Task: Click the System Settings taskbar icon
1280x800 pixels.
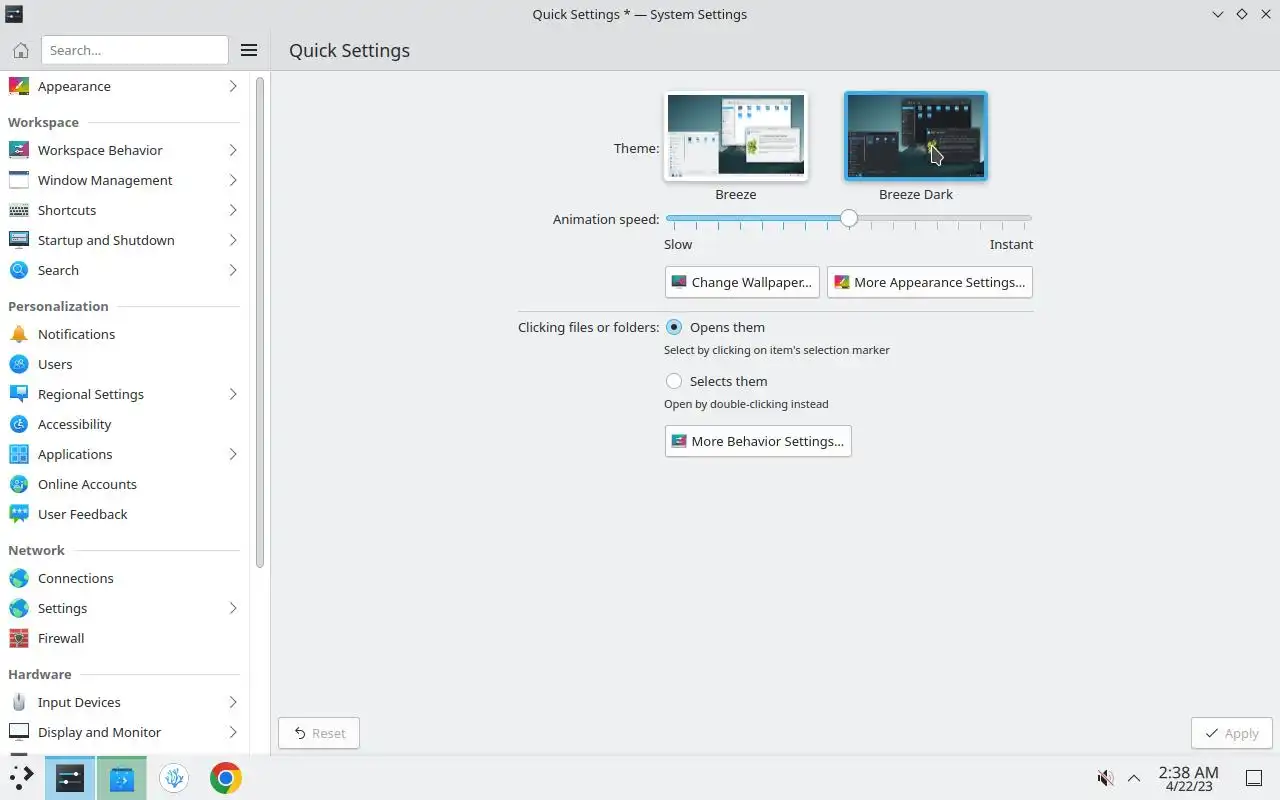Action: pyautogui.click(x=70, y=778)
